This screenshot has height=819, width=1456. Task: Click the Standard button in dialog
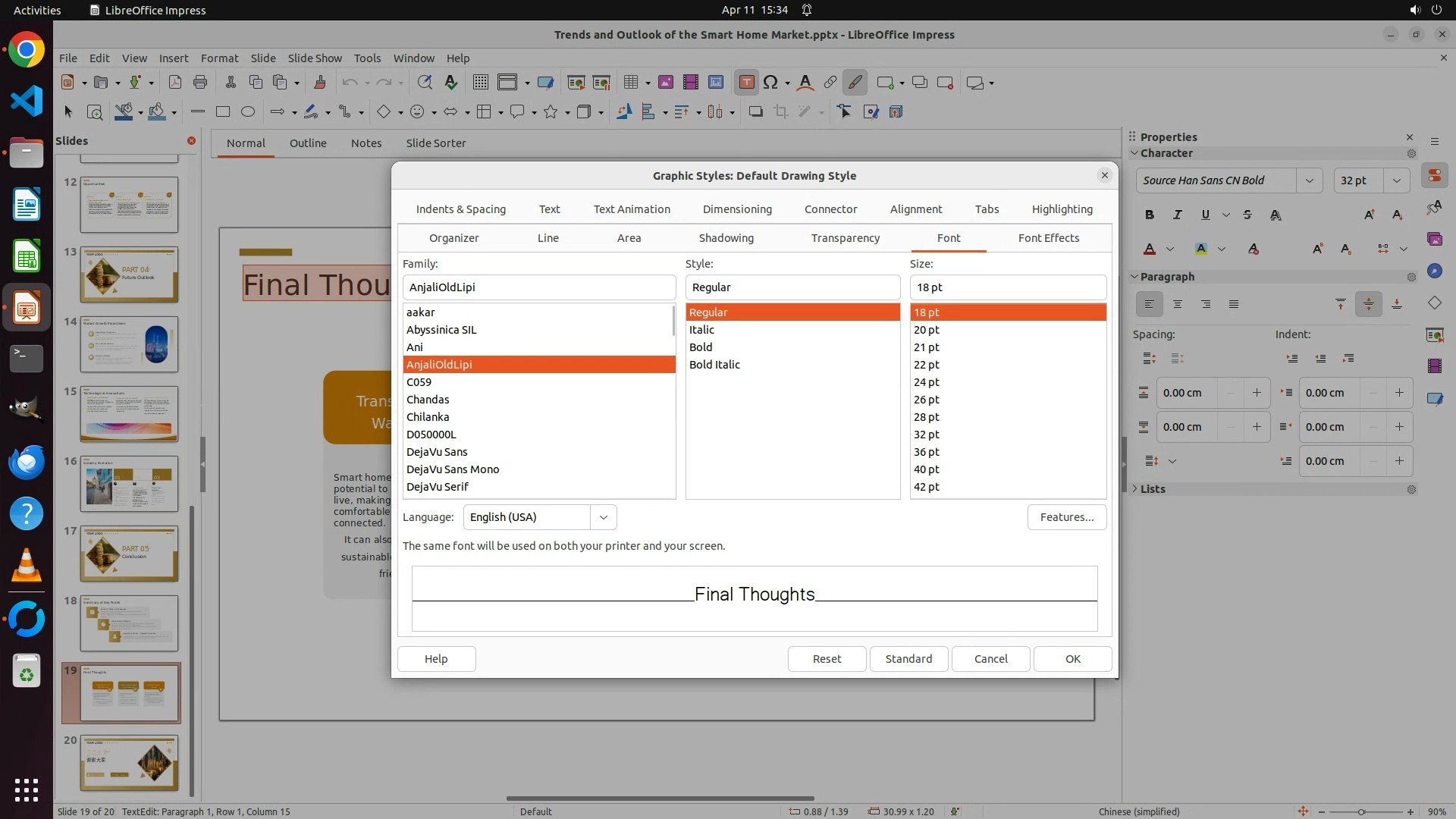pyautogui.click(x=908, y=659)
